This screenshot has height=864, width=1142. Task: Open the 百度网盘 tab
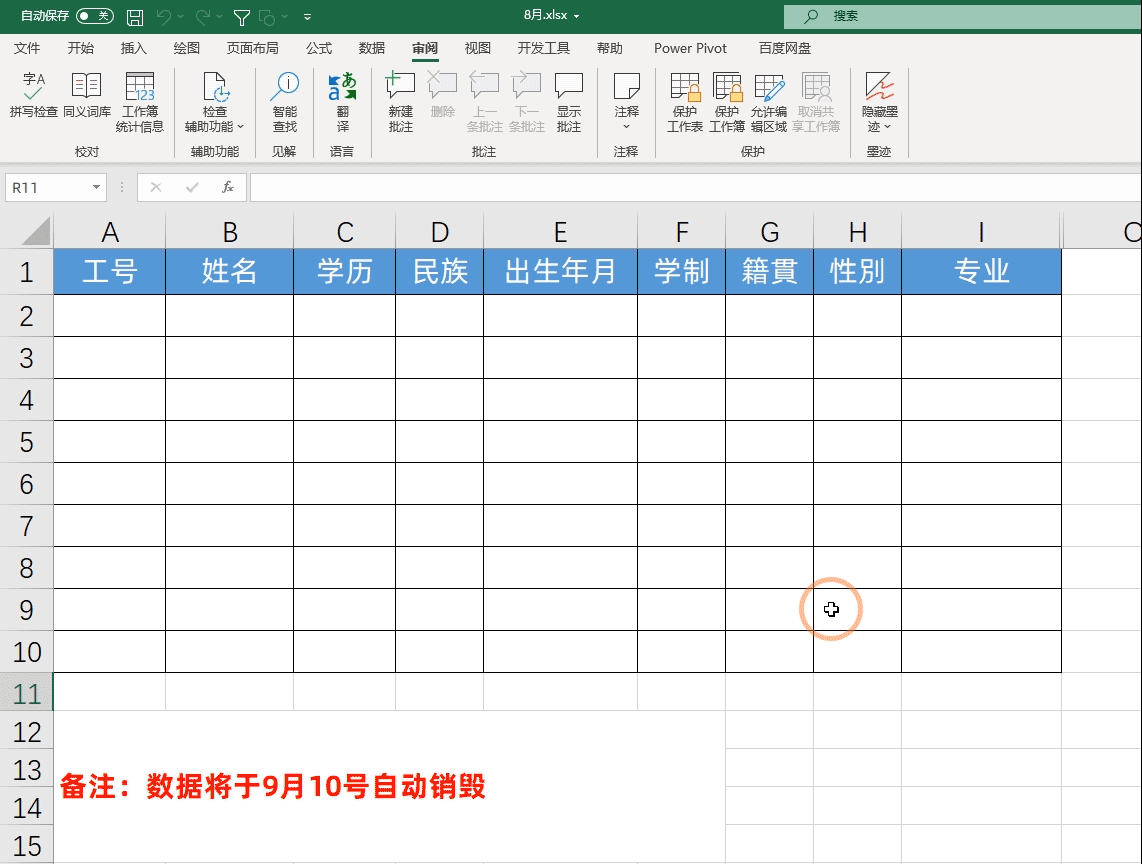click(784, 48)
